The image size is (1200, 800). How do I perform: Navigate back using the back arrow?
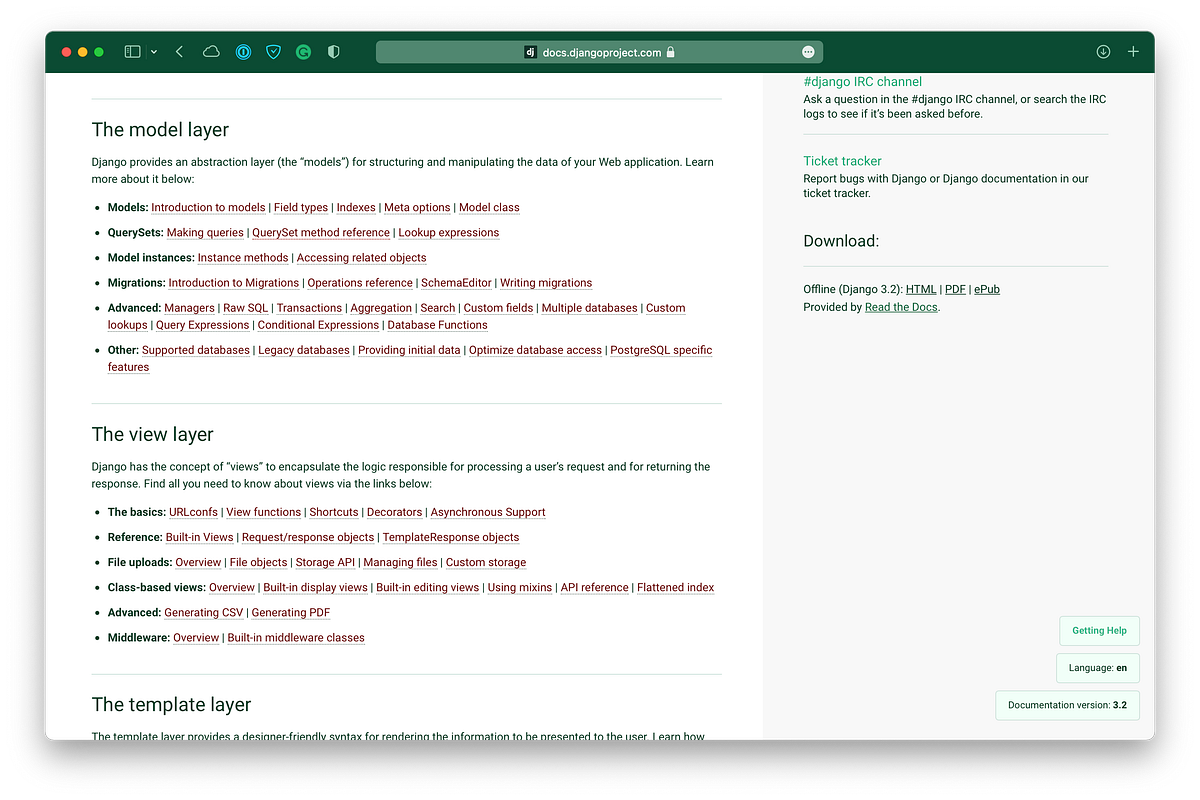click(x=179, y=51)
